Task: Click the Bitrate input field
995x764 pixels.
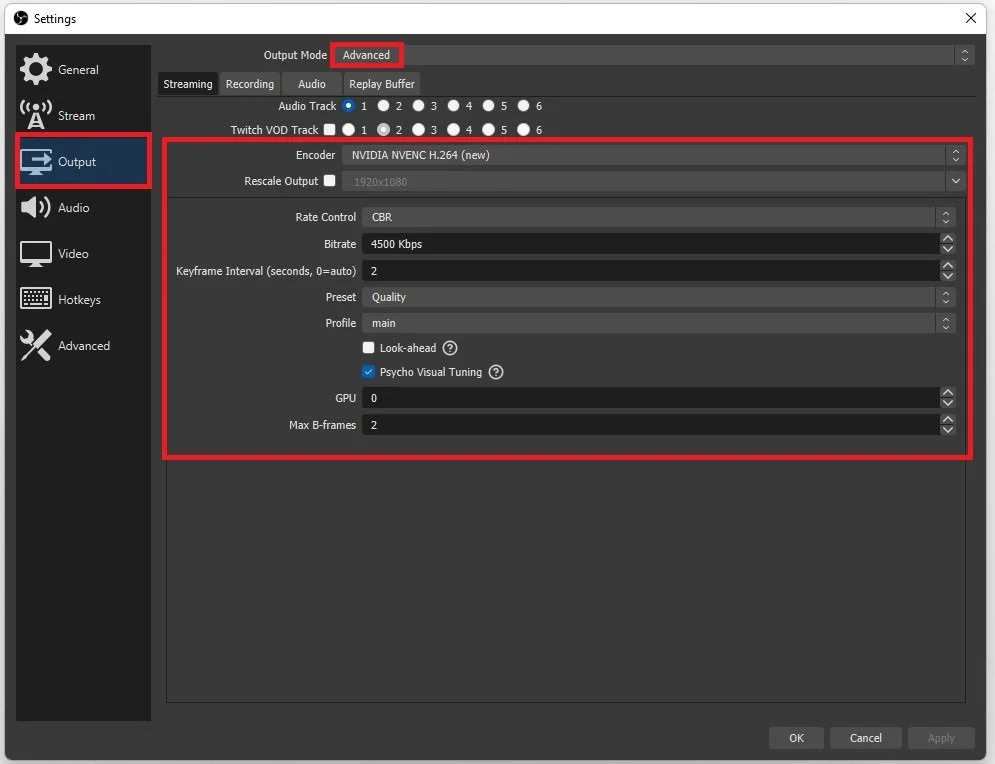Action: click(x=650, y=244)
